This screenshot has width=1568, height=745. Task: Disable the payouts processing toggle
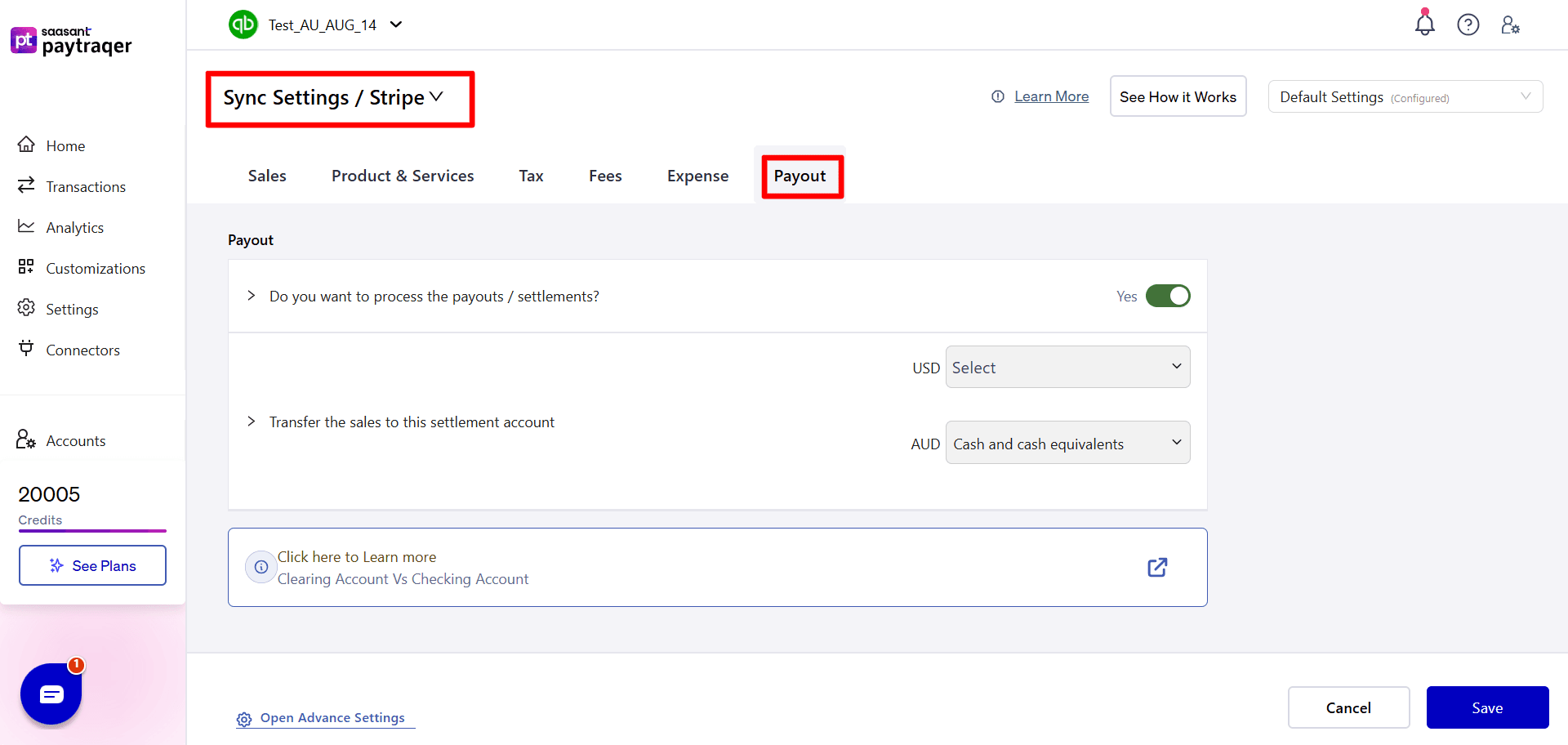[x=1168, y=296]
